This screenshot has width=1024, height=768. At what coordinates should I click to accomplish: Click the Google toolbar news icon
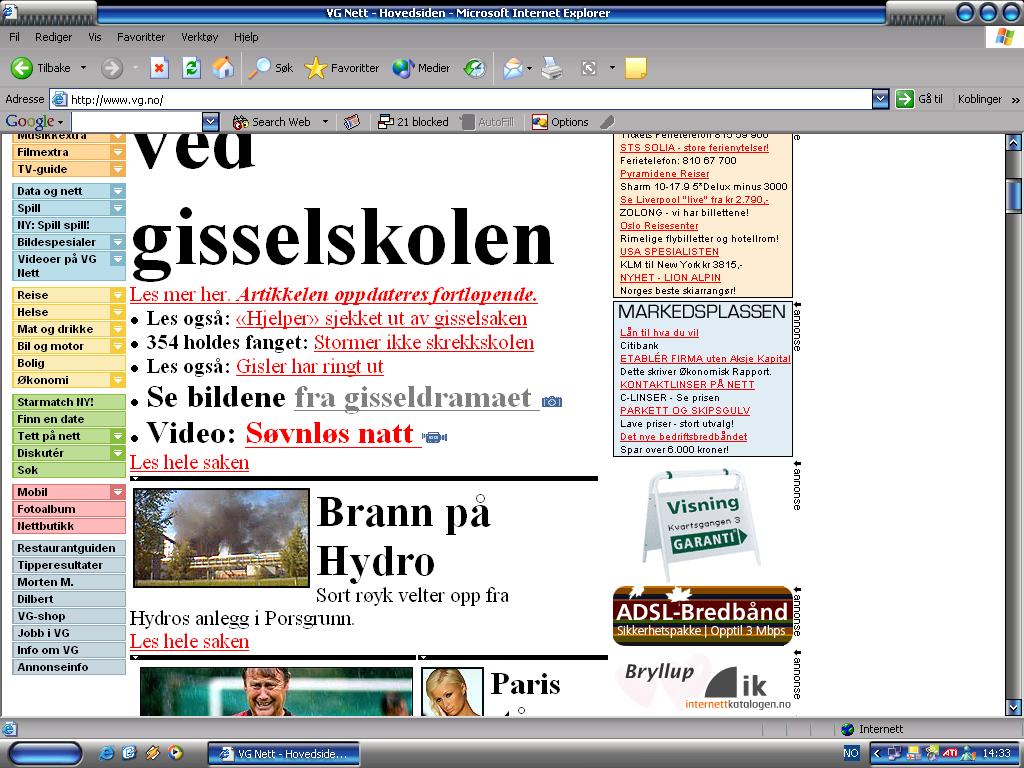tap(352, 122)
